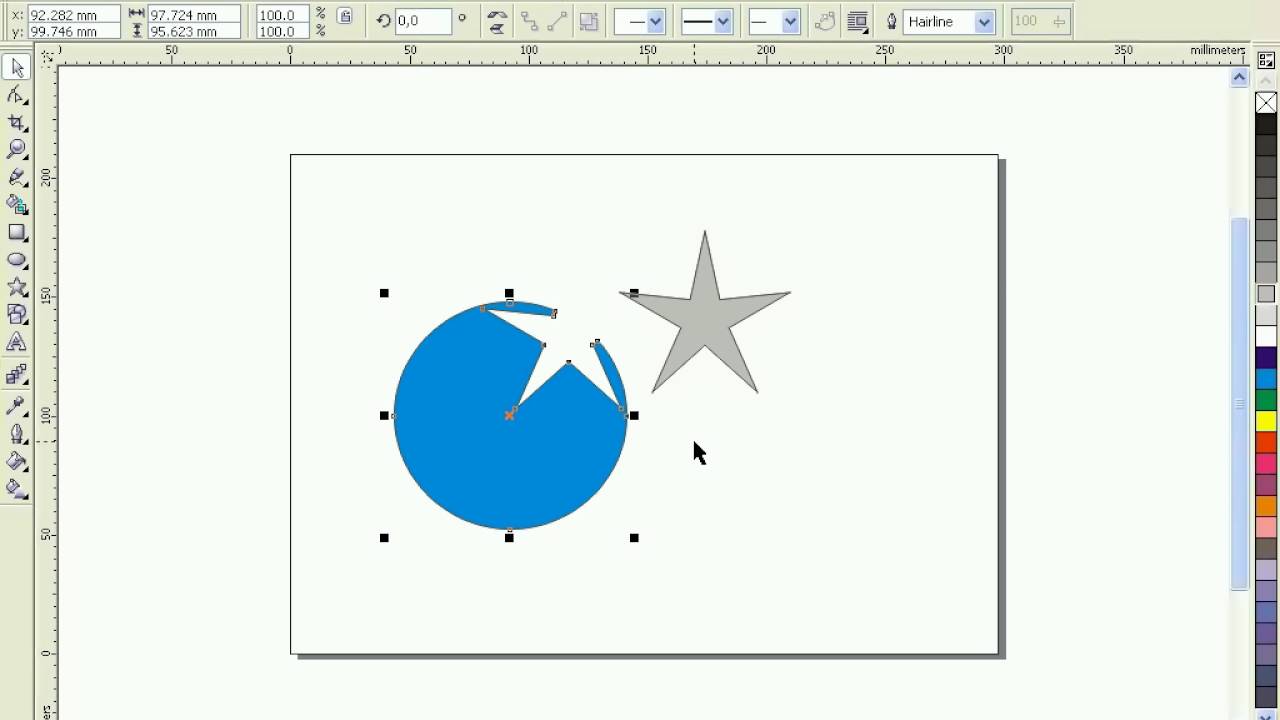Click the outline pen icon beside Hairline
Screen dimensions: 1280x720
891,21
